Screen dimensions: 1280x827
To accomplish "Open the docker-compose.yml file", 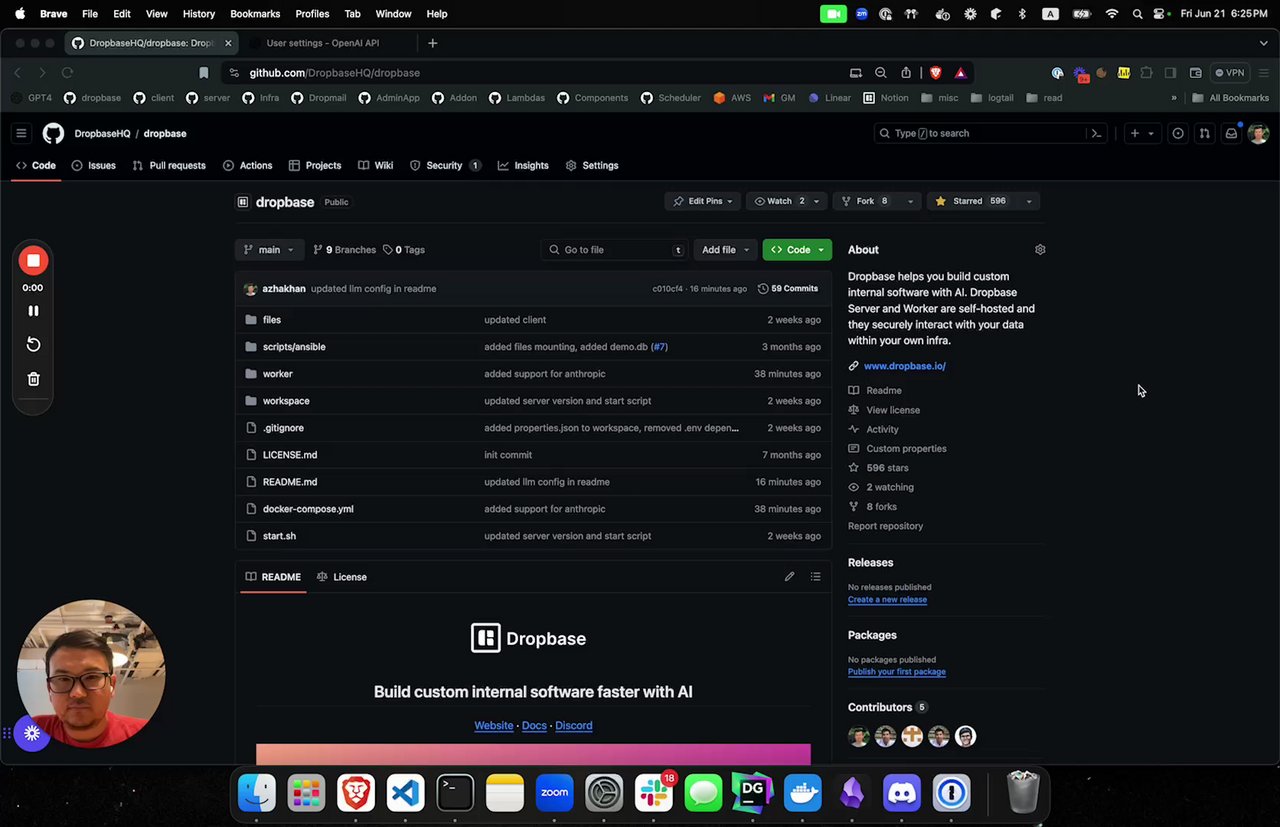I will pyautogui.click(x=308, y=509).
